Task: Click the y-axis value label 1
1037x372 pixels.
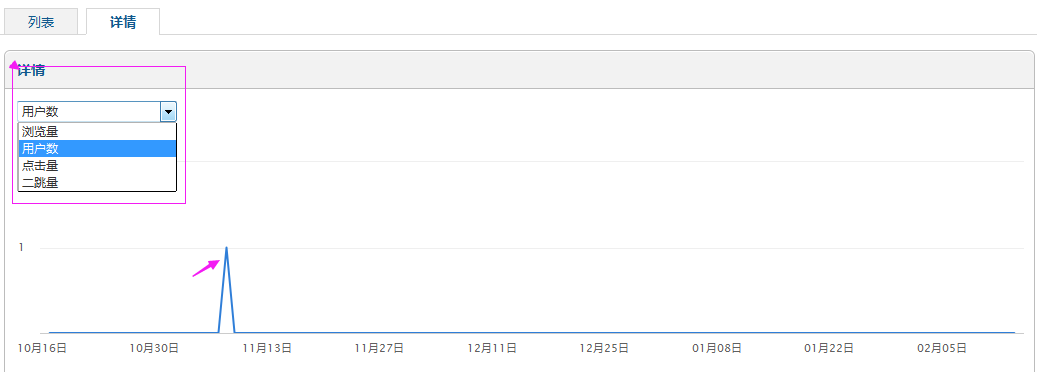Action: [21, 248]
